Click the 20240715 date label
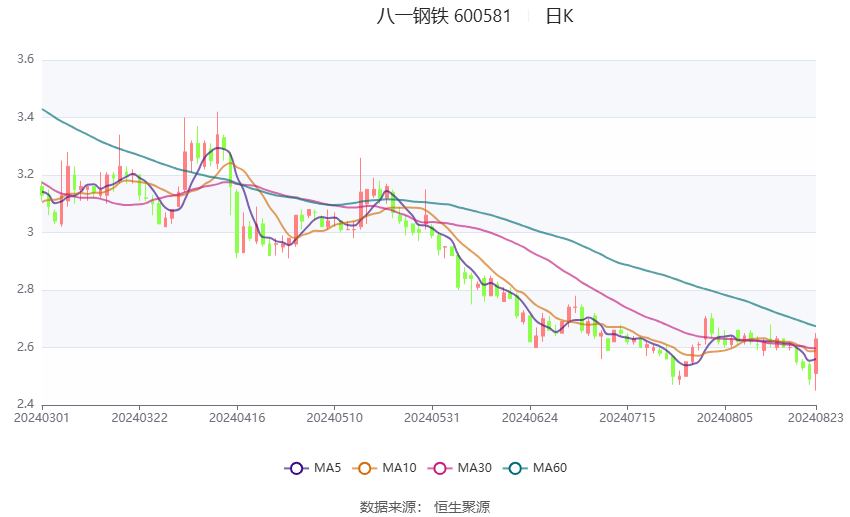Image resolution: width=850 pixels, height=517 pixels. [x=627, y=418]
